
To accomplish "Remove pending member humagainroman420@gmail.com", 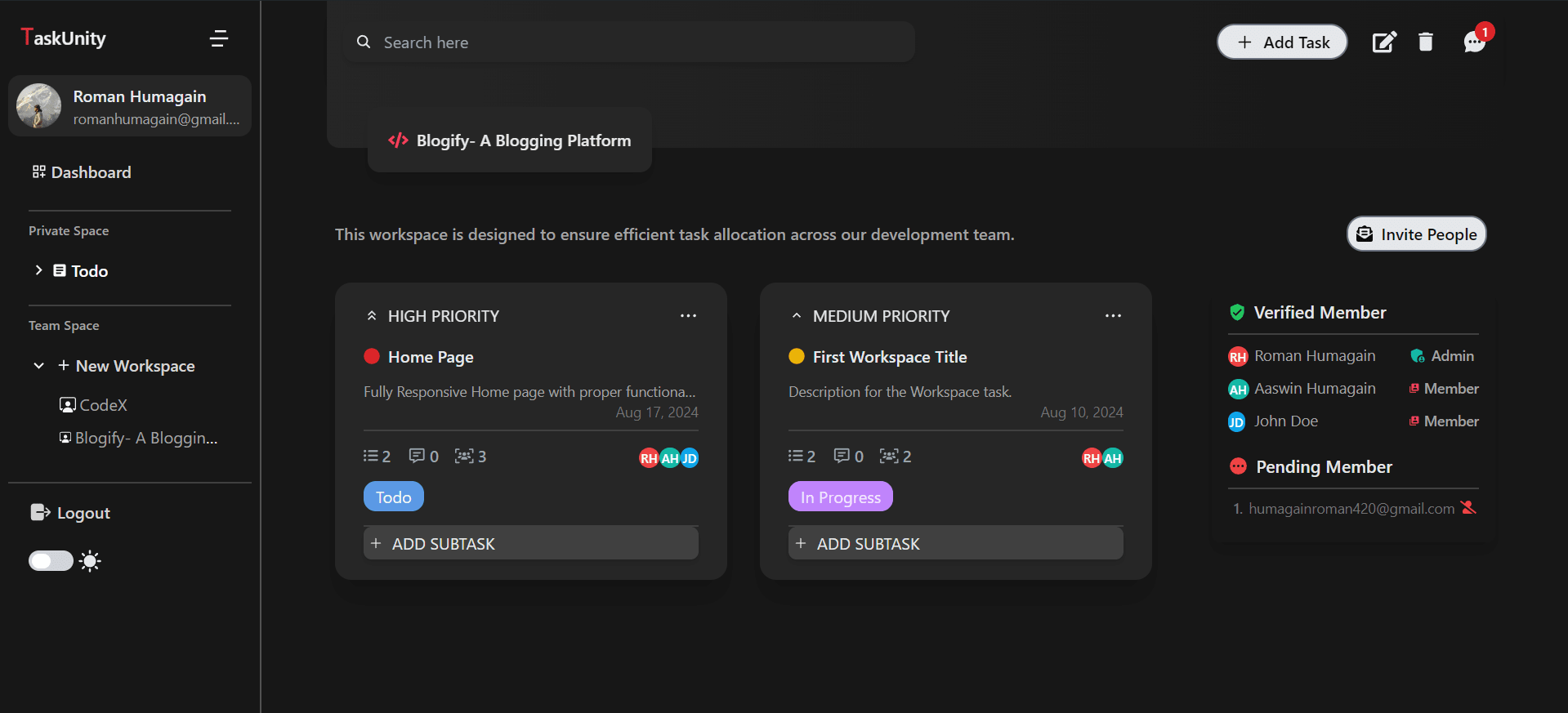I will pyautogui.click(x=1468, y=507).
